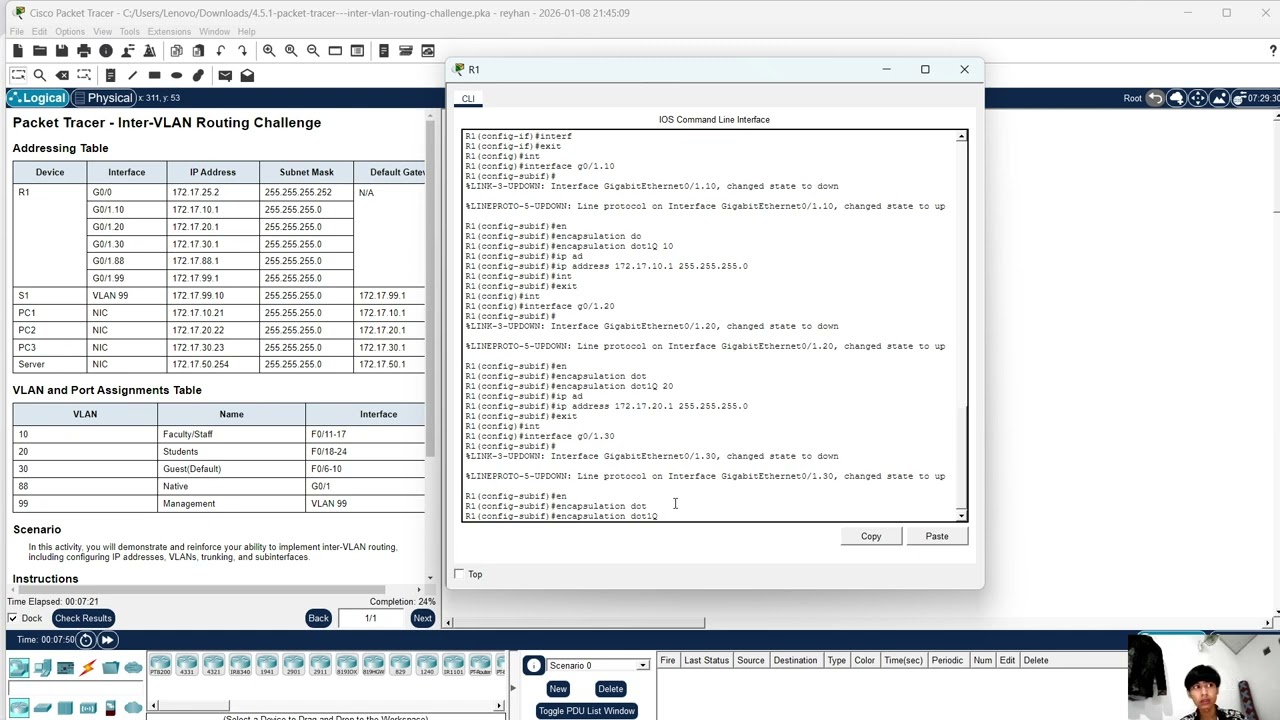Image resolution: width=1280 pixels, height=720 pixels.
Task: Reset simulation time power cycle icon
Action: point(85,640)
